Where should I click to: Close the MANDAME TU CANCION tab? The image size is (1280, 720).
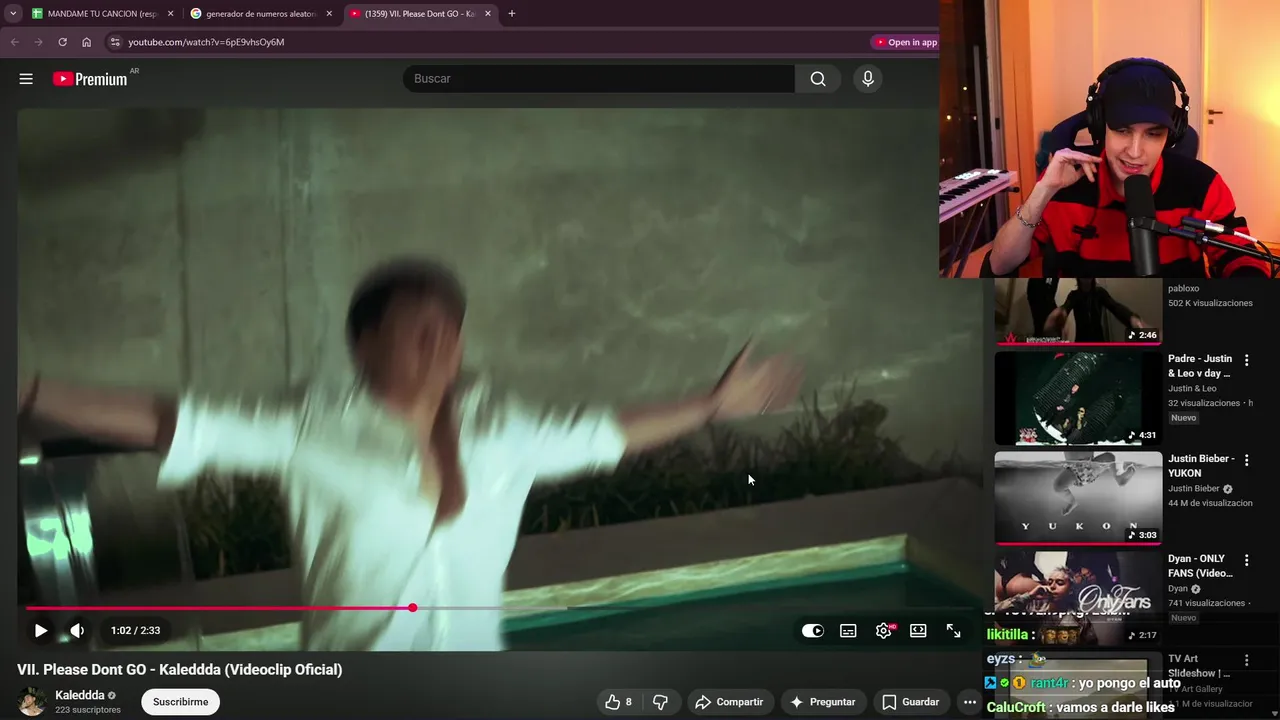pos(170,14)
